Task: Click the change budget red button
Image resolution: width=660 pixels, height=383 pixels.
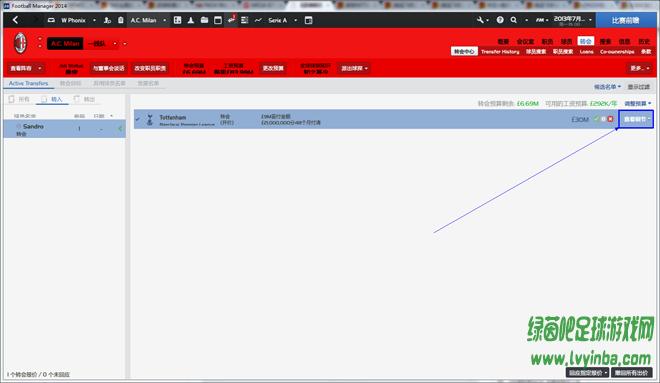Action: click(273, 68)
